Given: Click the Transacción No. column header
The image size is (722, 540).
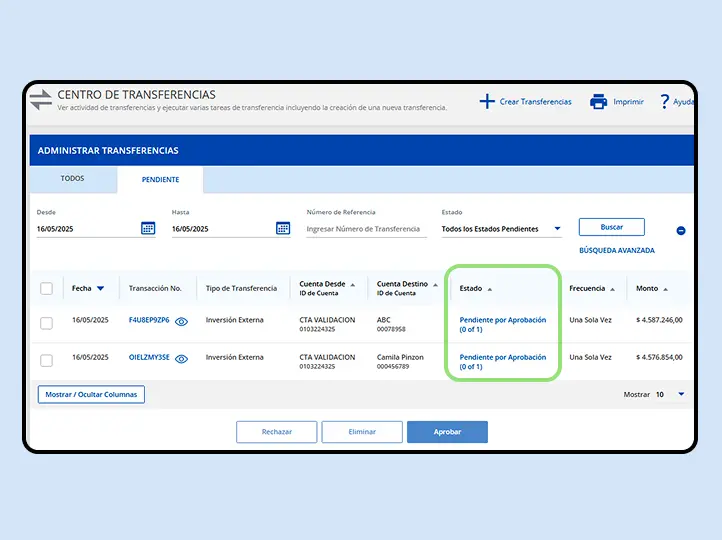Looking at the screenshot, I should [155, 289].
